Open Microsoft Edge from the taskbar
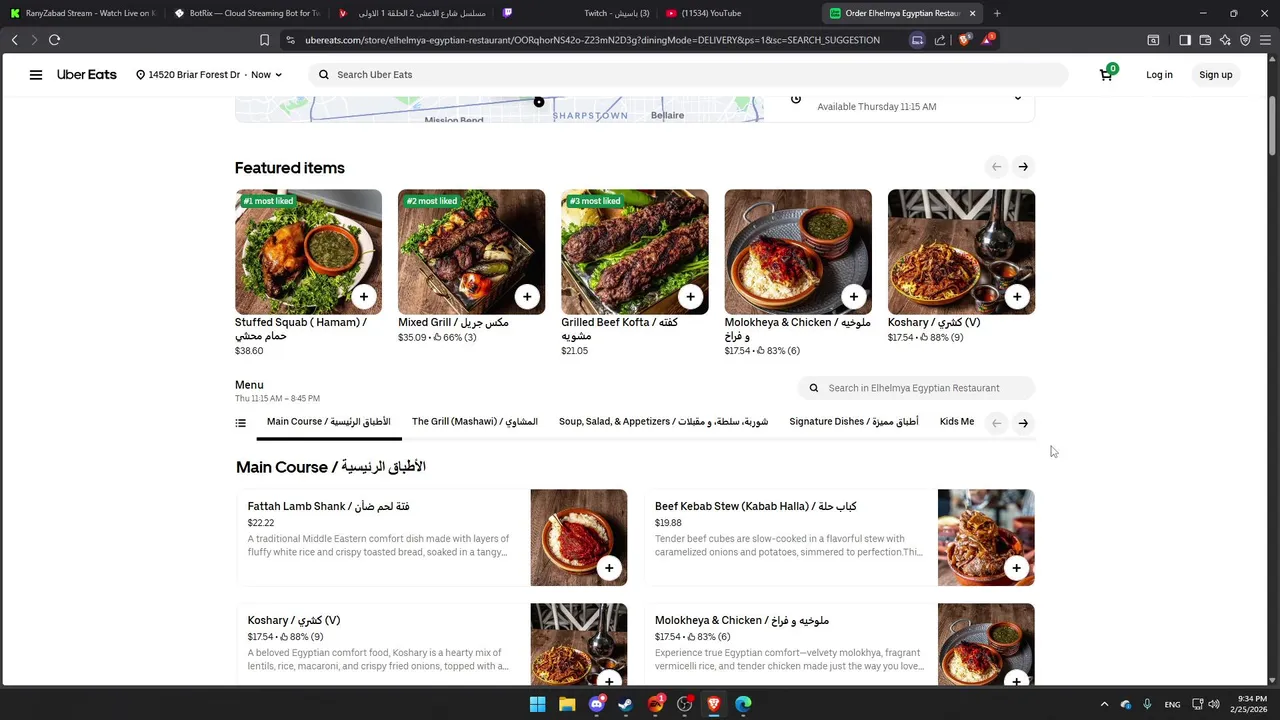 (x=743, y=704)
